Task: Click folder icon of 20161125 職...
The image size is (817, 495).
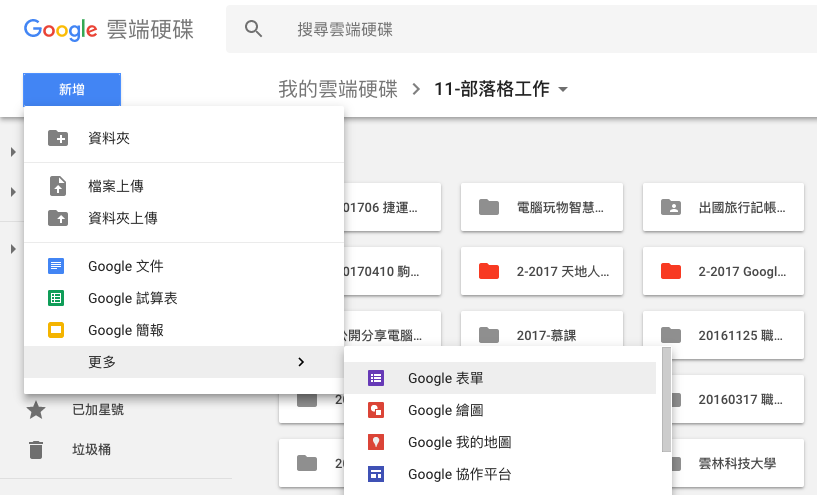Action: tap(671, 335)
